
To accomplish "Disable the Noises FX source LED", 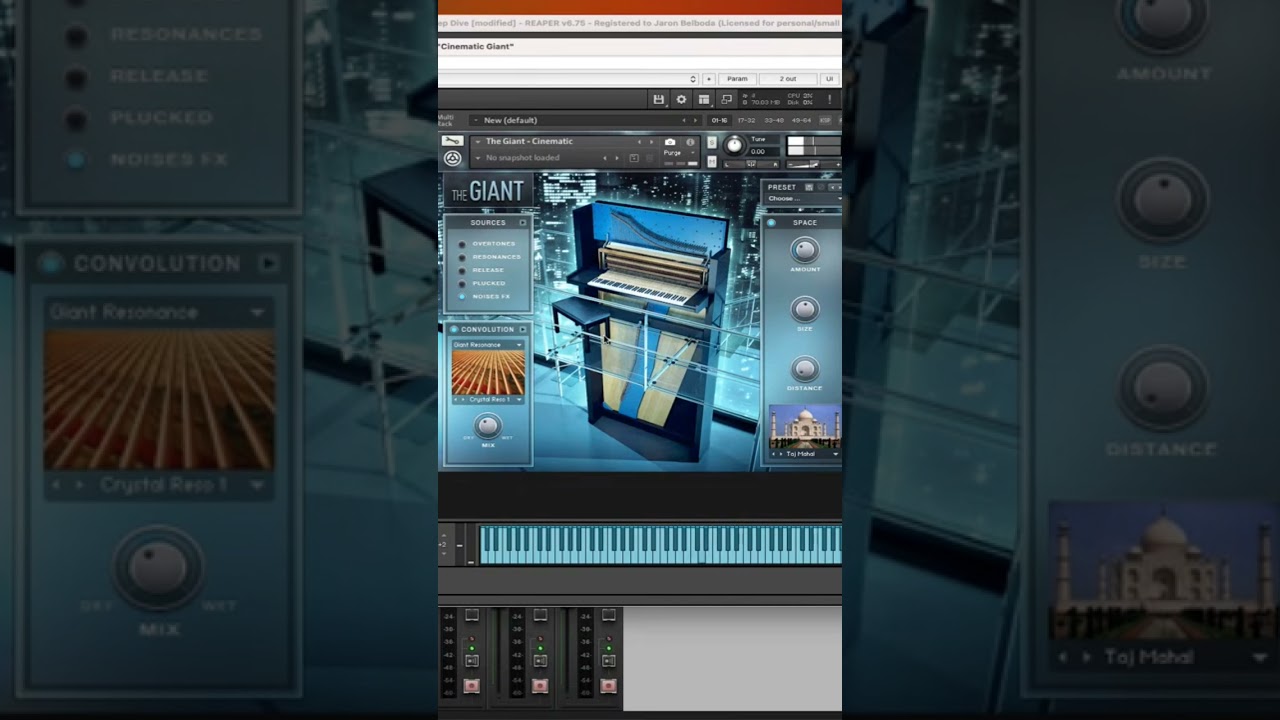I will (x=462, y=296).
